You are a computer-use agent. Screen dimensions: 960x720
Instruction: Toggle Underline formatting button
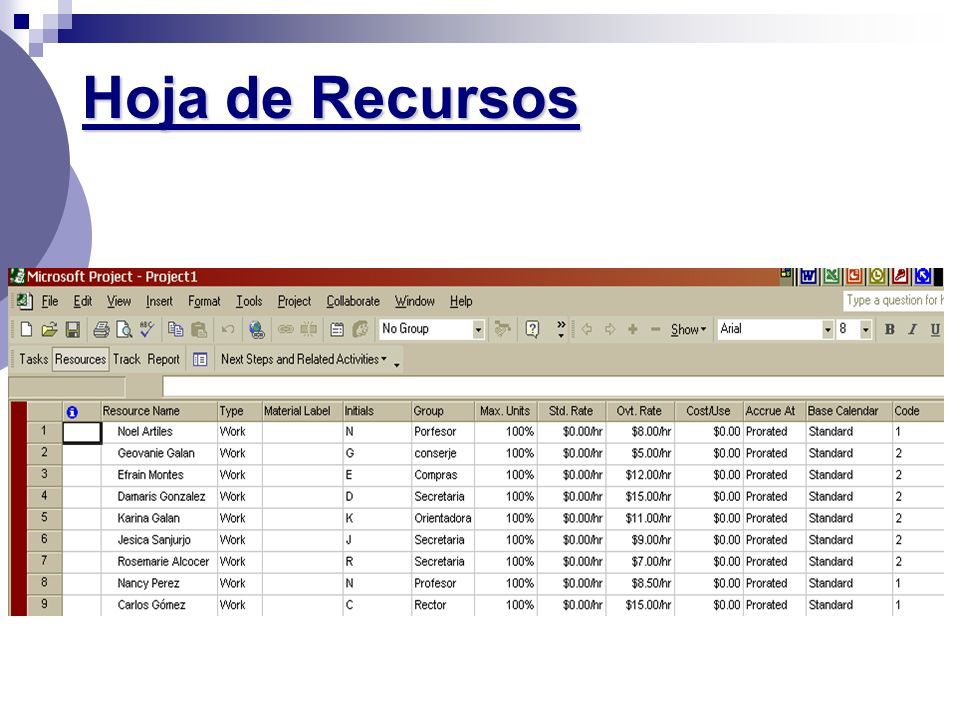935,329
